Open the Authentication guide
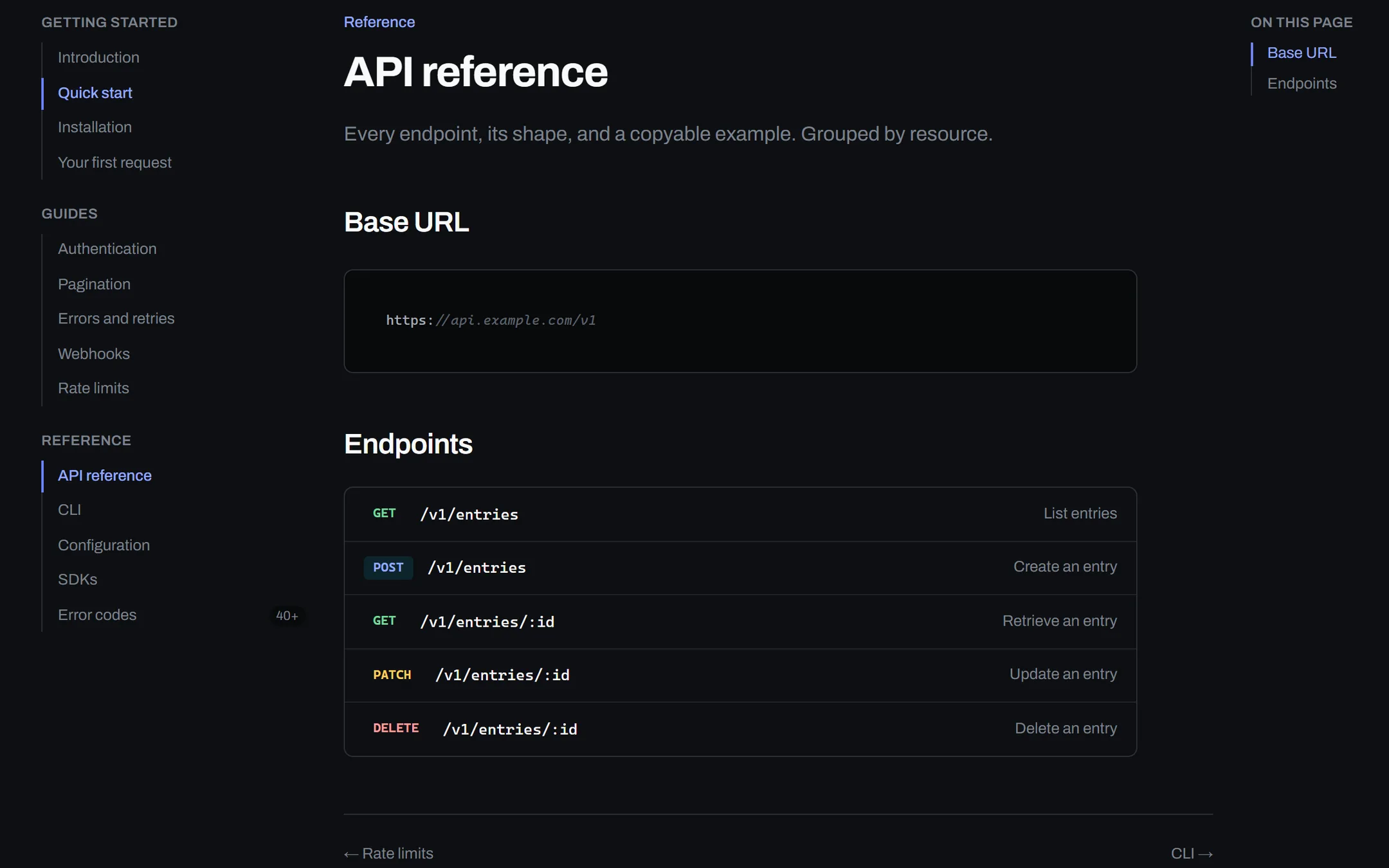 tap(107, 249)
